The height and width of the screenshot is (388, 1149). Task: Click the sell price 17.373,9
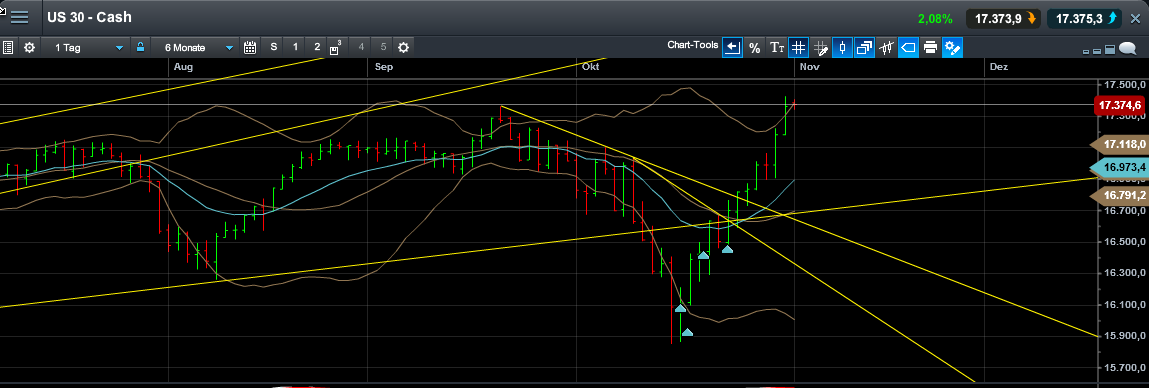click(1003, 18)
